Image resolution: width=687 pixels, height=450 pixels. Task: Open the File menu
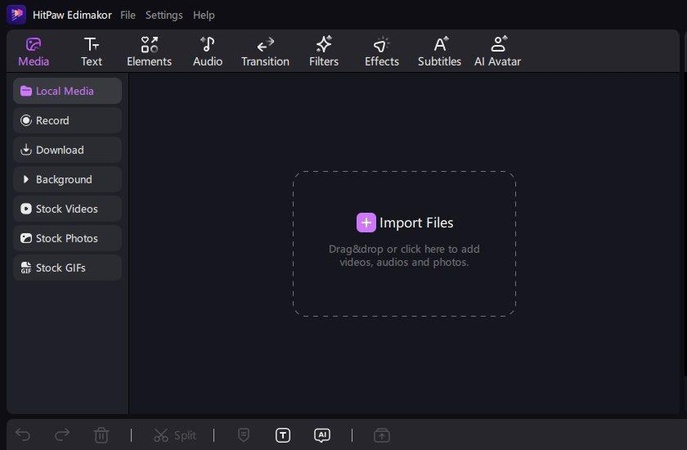[128, 15]
